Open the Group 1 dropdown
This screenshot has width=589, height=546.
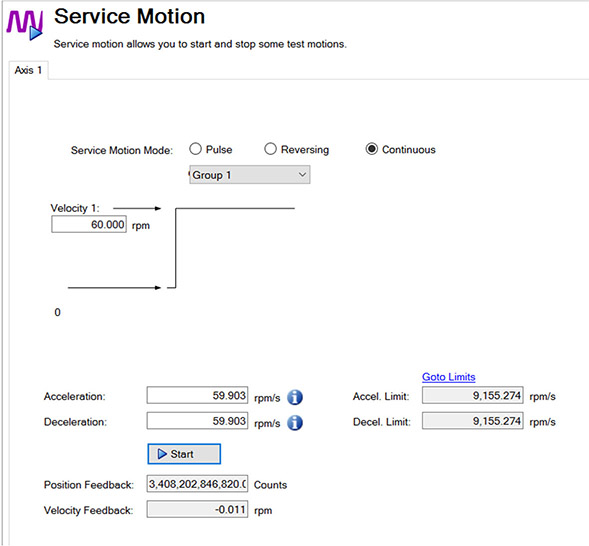[x=250, y=175]
